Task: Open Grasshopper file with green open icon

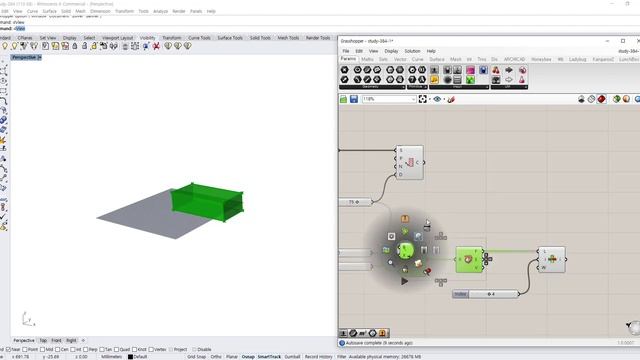Action: 344,99
